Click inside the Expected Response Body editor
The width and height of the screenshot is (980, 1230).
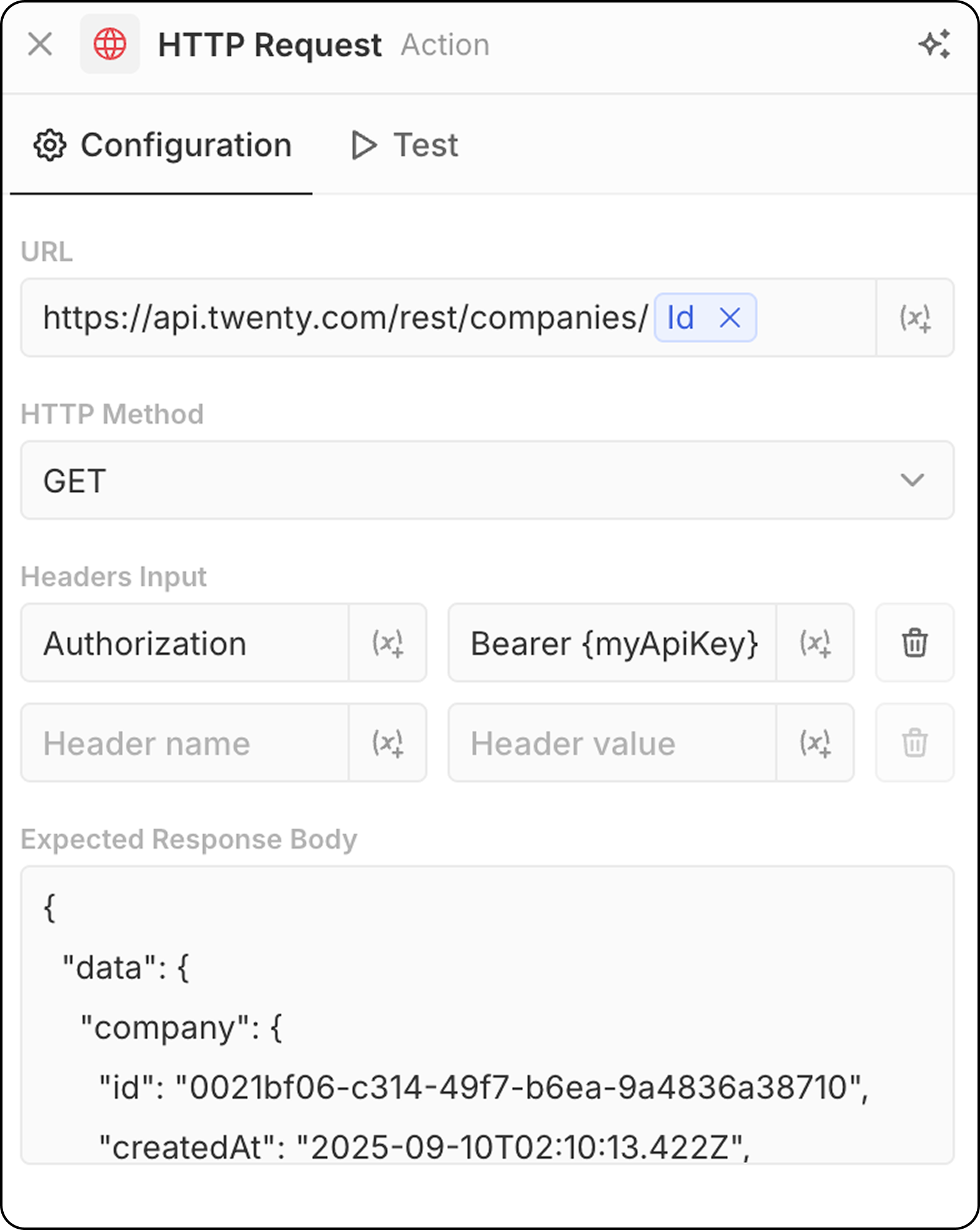click(487, 1015)
